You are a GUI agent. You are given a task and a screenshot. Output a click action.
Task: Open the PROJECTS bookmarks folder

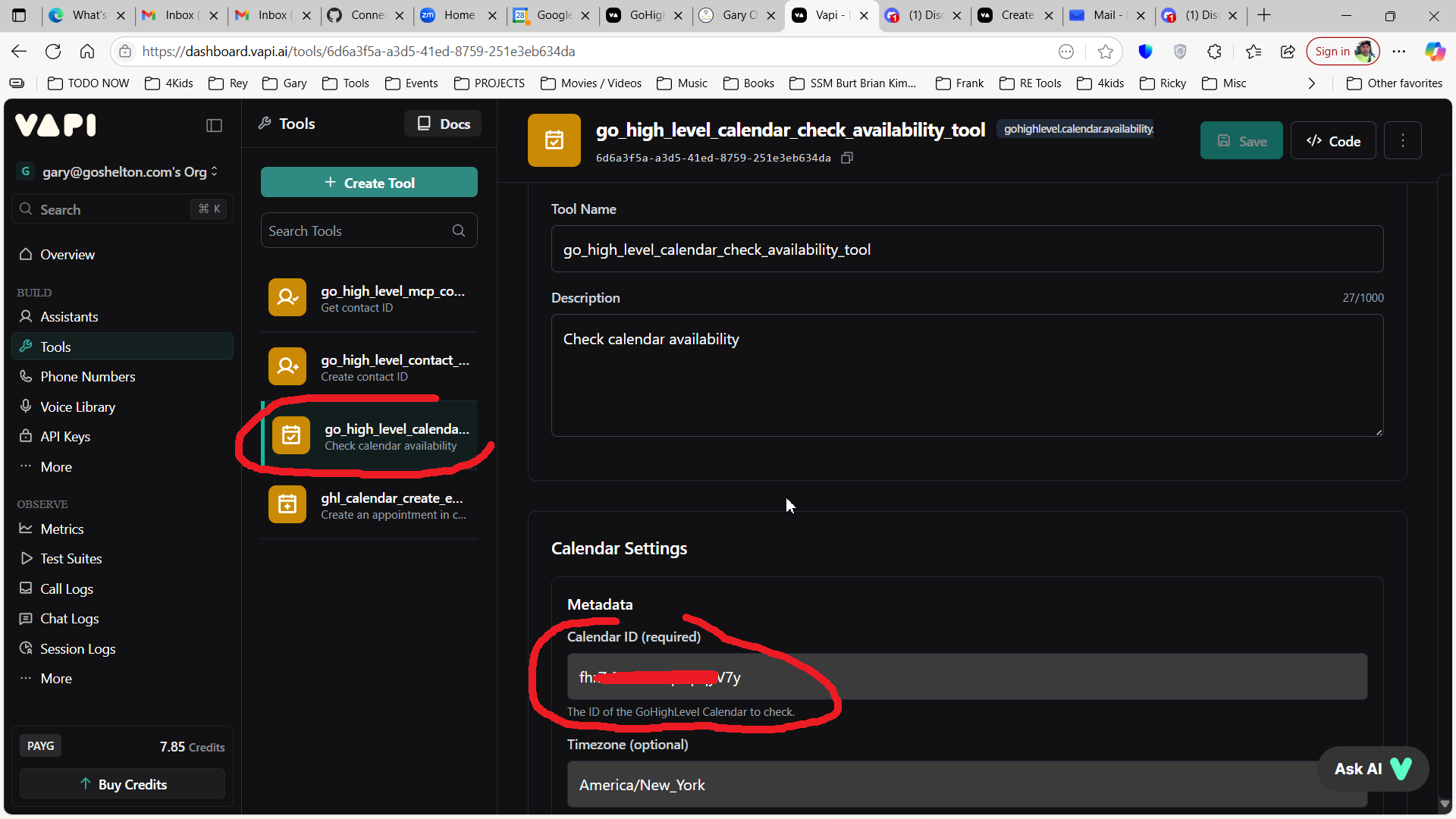489,83
